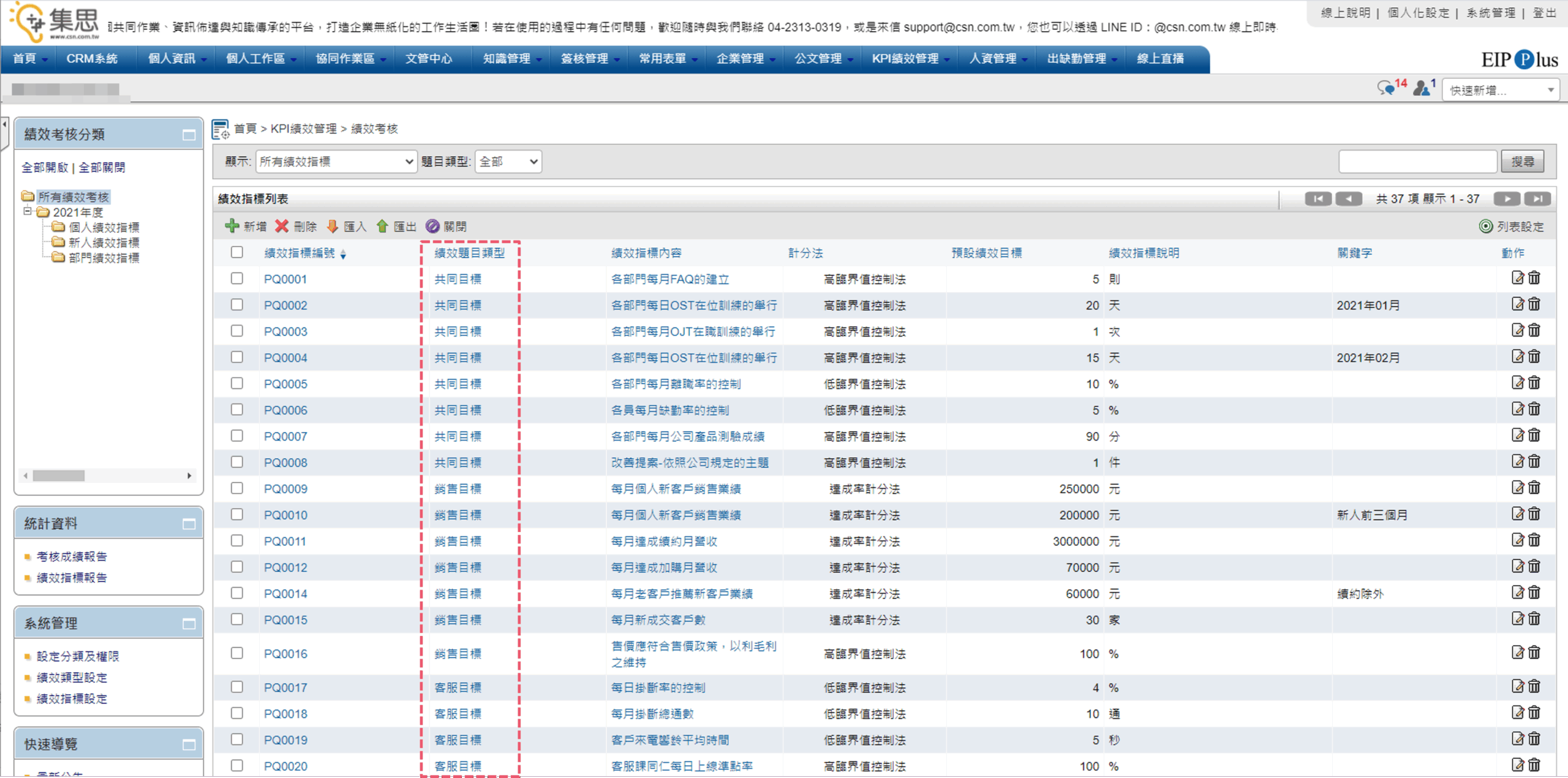Click the 匯出 export arrow icon
Viewport: 1568px width, 778px height.
[x=382, y=226]
